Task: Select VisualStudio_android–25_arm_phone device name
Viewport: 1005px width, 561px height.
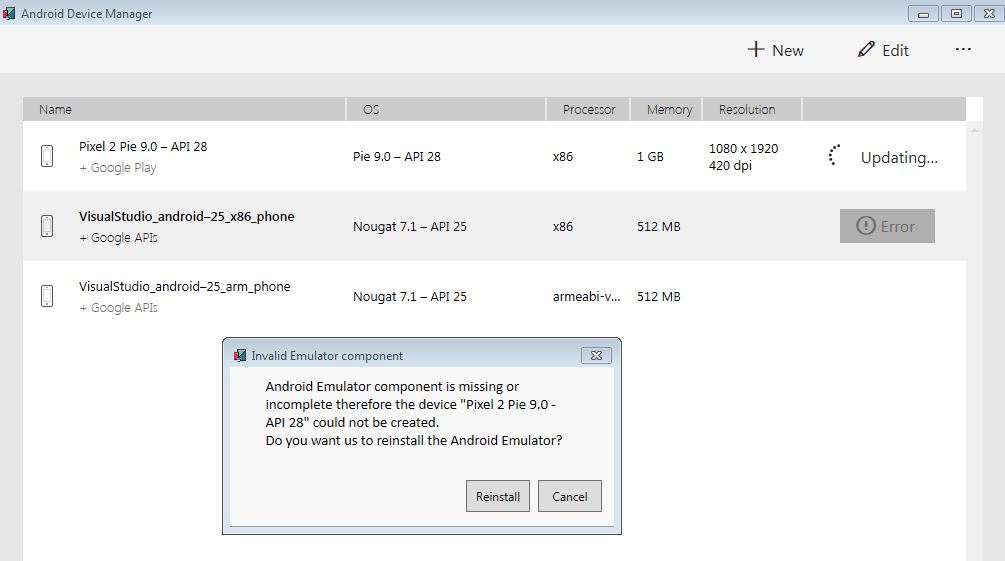Action: click(185, 287)
